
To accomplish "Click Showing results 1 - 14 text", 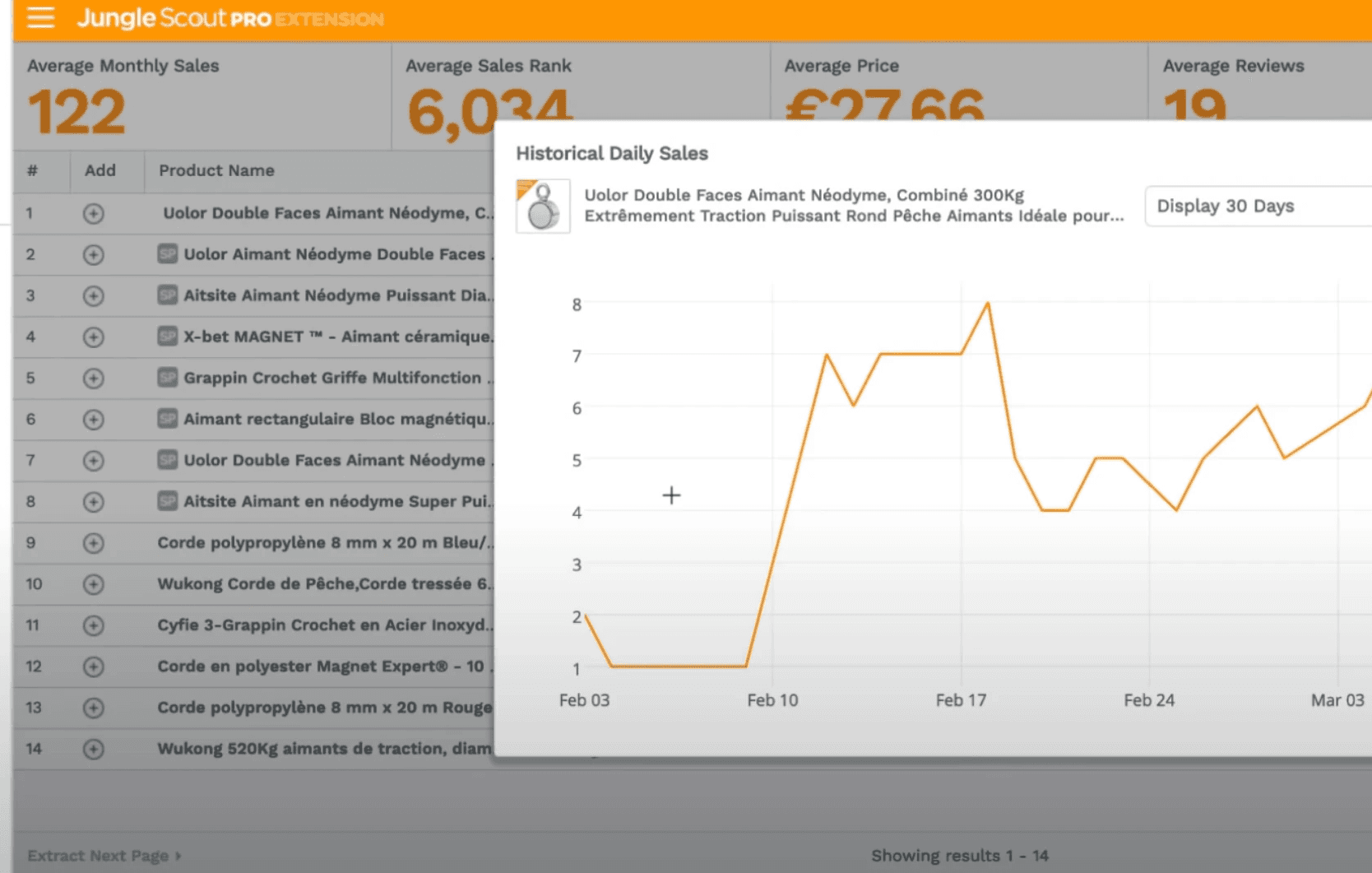I will pos(960,856).
